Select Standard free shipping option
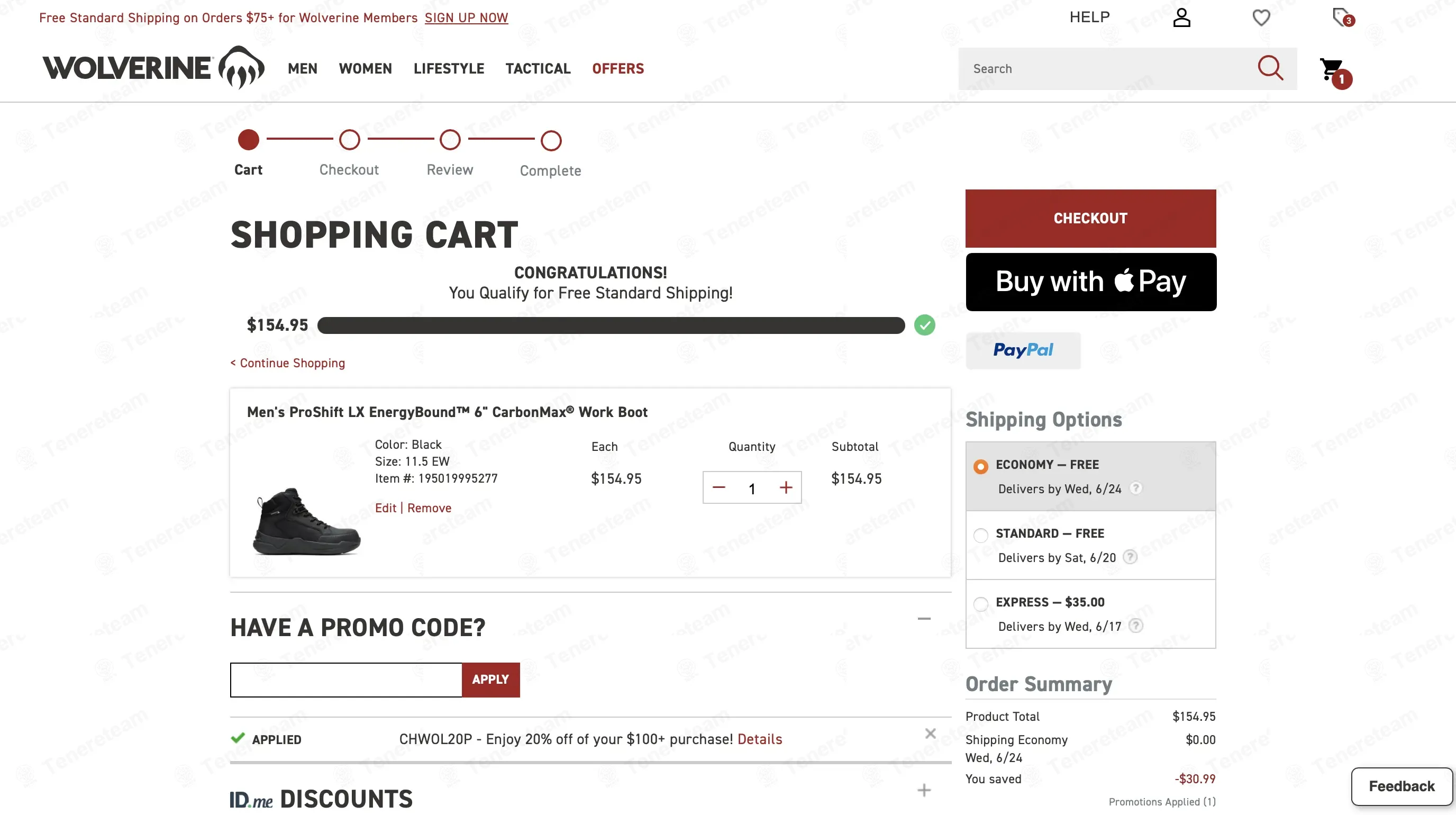This screenshot has width=1456, height=815. (981, 535)
